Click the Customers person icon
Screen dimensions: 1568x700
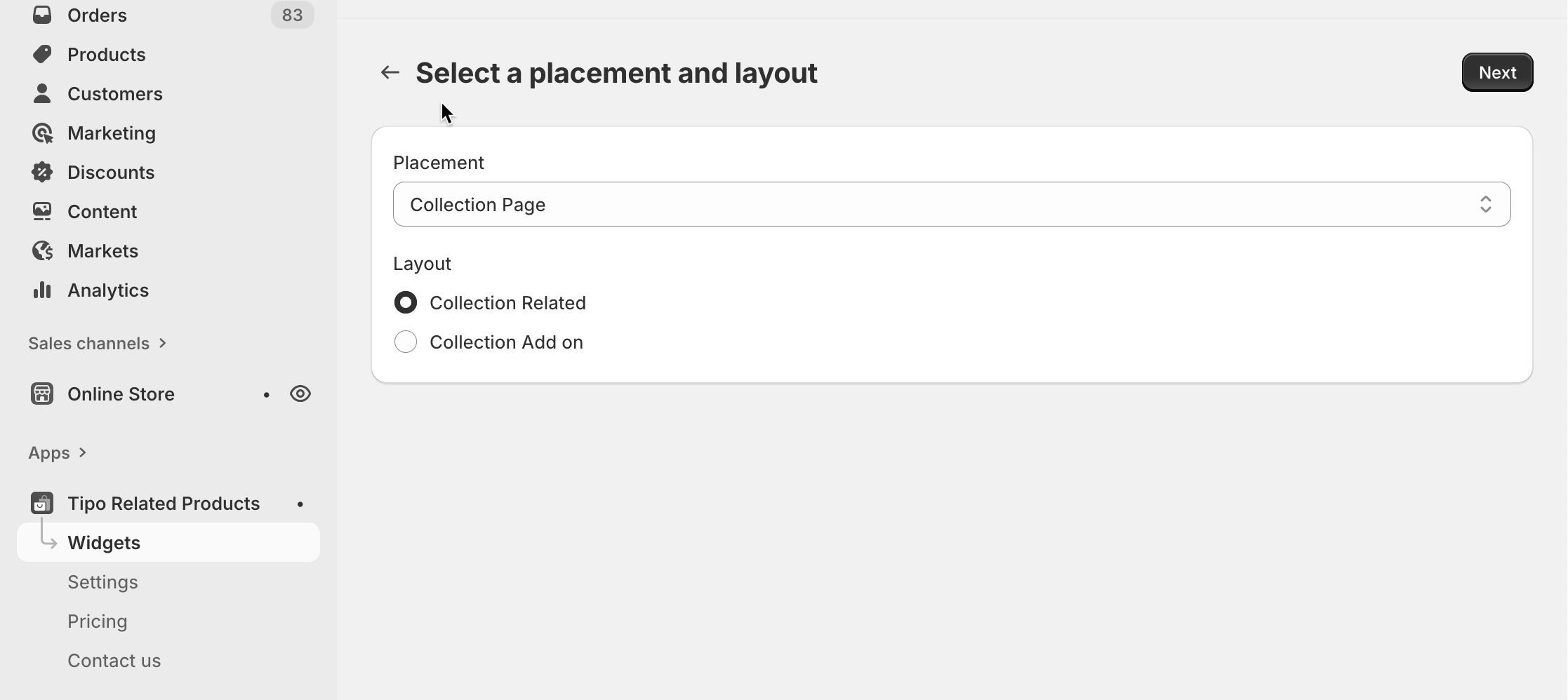42,93
